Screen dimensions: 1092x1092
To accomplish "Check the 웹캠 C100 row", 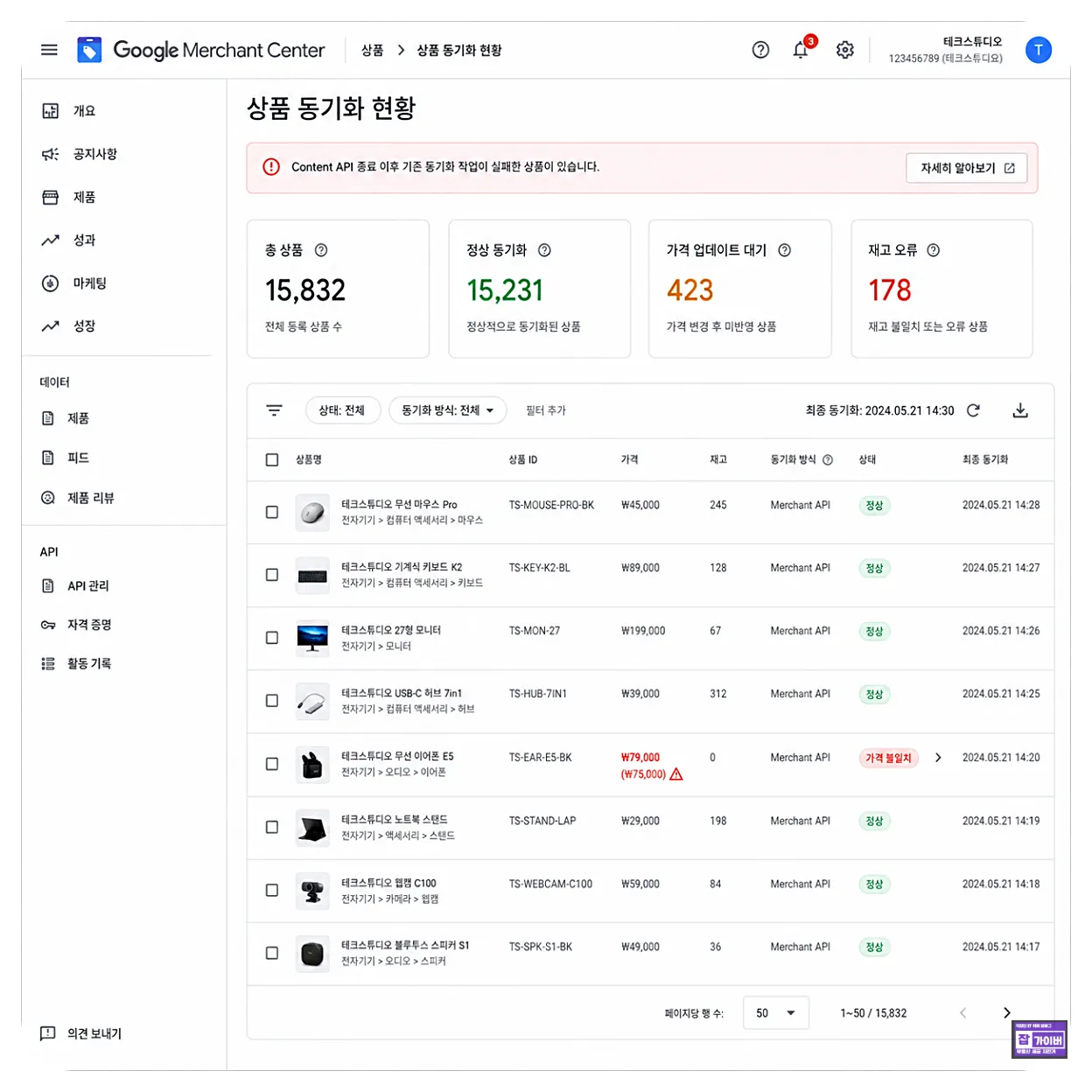I will tap(272, 890).
